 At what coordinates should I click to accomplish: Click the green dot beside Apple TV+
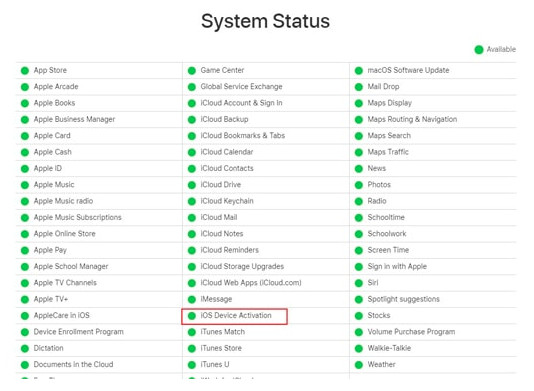pos(25,299)
